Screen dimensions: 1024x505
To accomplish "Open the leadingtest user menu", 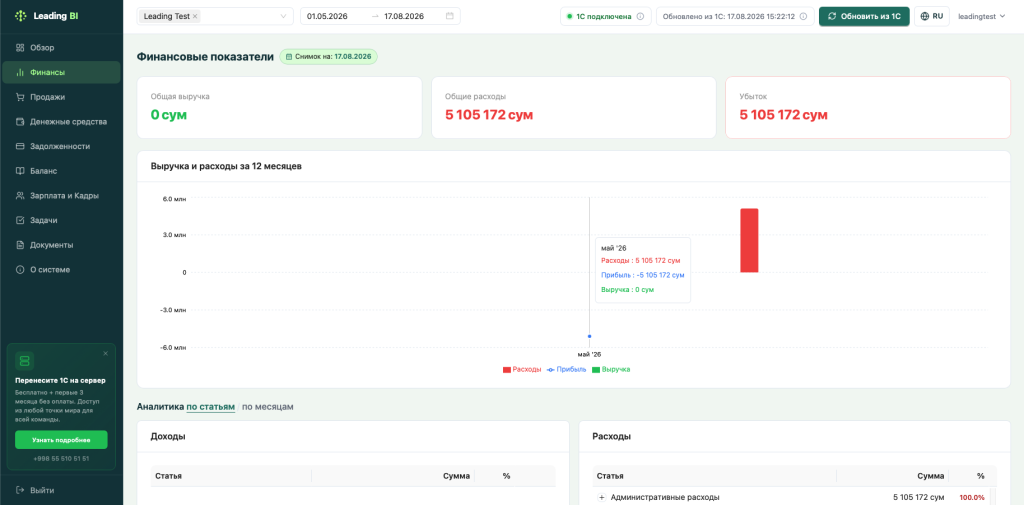I will tap(981, 16).
